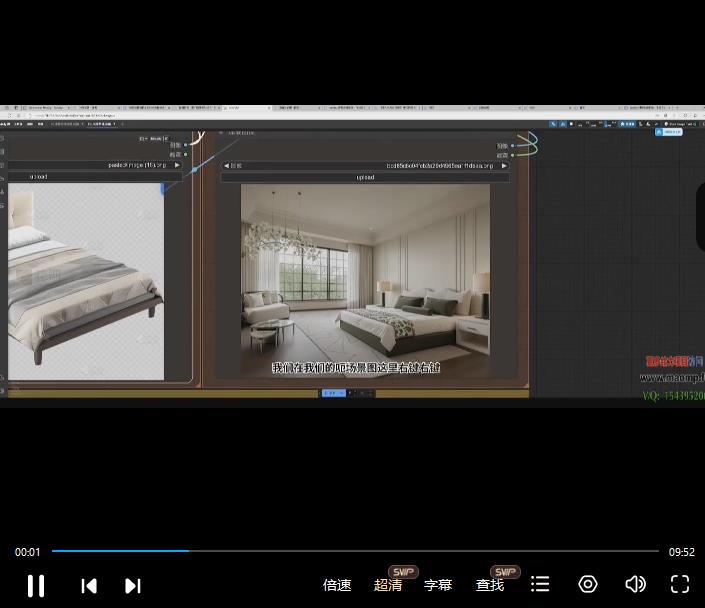The width and height of the screenshot is (705, 608).
Task: Click the bedroom image filename dropdown field
Action: pos(365,165)
